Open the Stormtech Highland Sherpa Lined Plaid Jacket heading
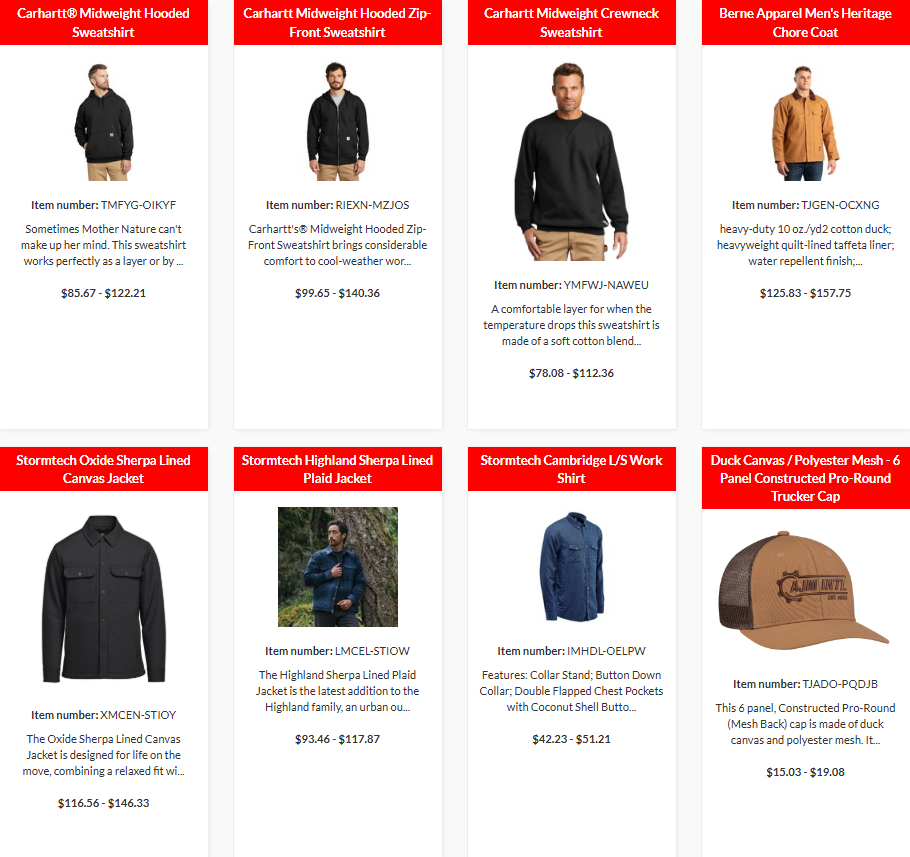 337,469
